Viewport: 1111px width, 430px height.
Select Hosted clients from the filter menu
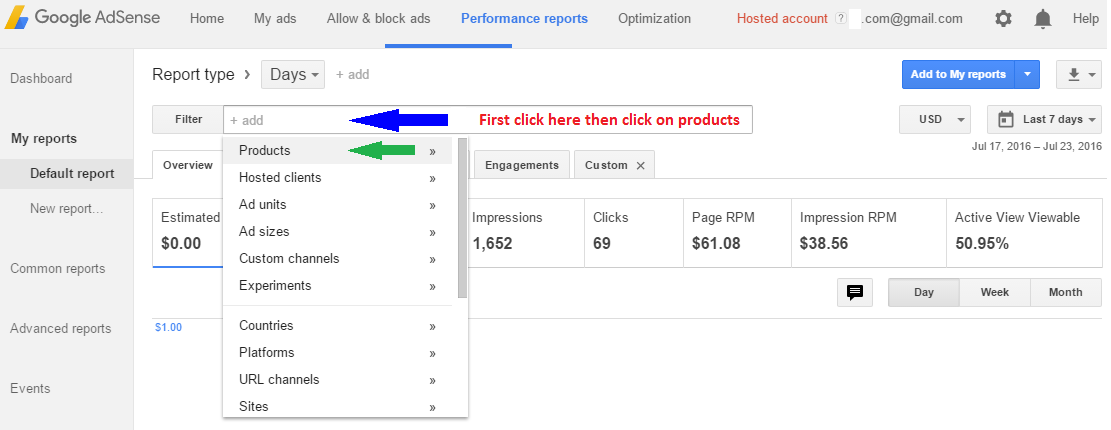(337, 177)
